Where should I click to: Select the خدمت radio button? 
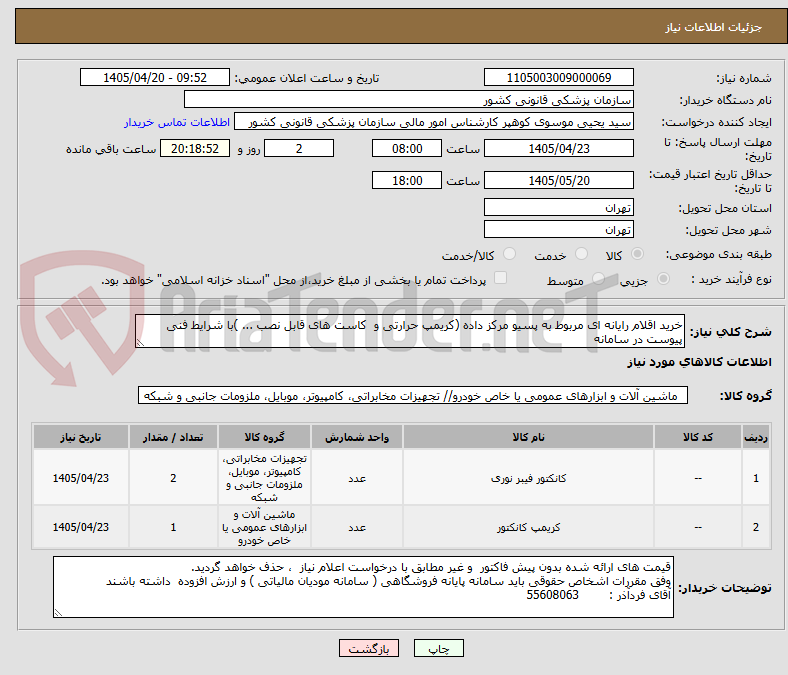(x=581, y=254)
